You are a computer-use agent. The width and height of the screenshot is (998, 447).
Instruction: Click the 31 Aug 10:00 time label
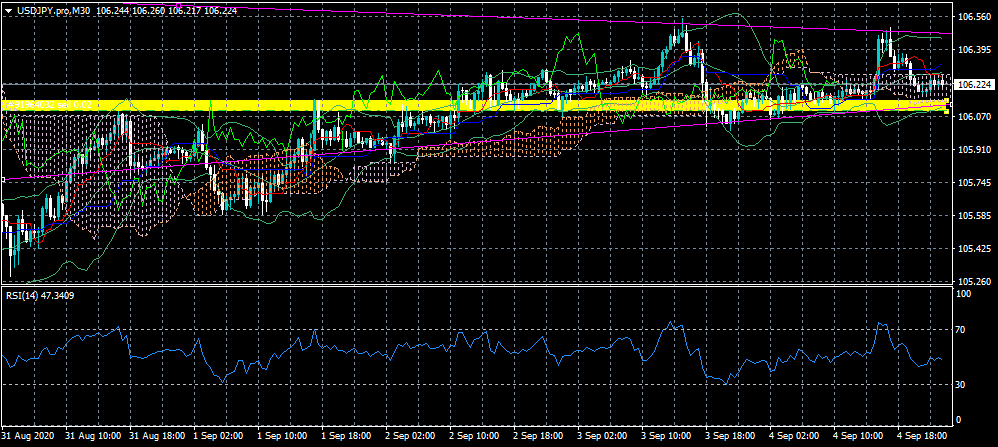[x=93, y=436]
